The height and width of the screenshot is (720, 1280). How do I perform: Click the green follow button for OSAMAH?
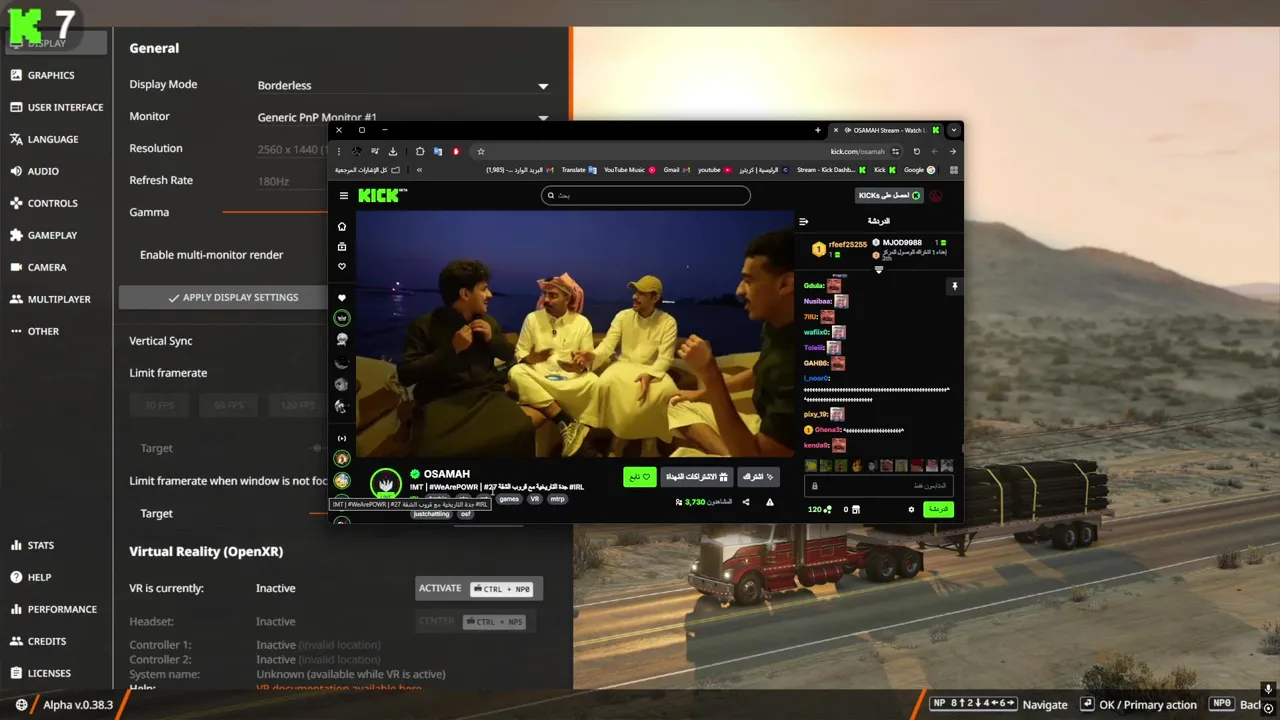tap(640, 477)
